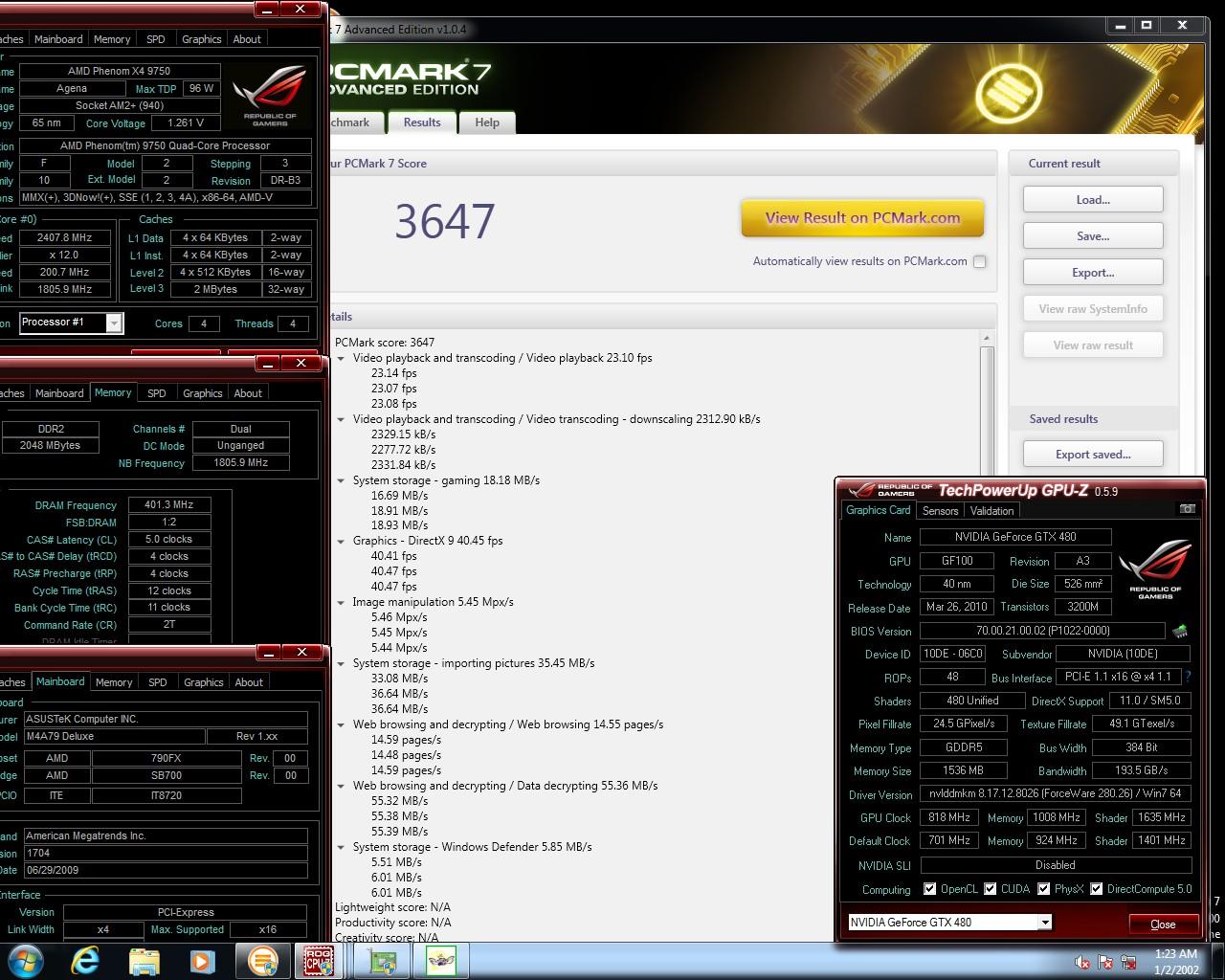Click the 'Lightweight score: N/A' line
The height and width of the screenshot is (980, 1225).
click(392, 907)
